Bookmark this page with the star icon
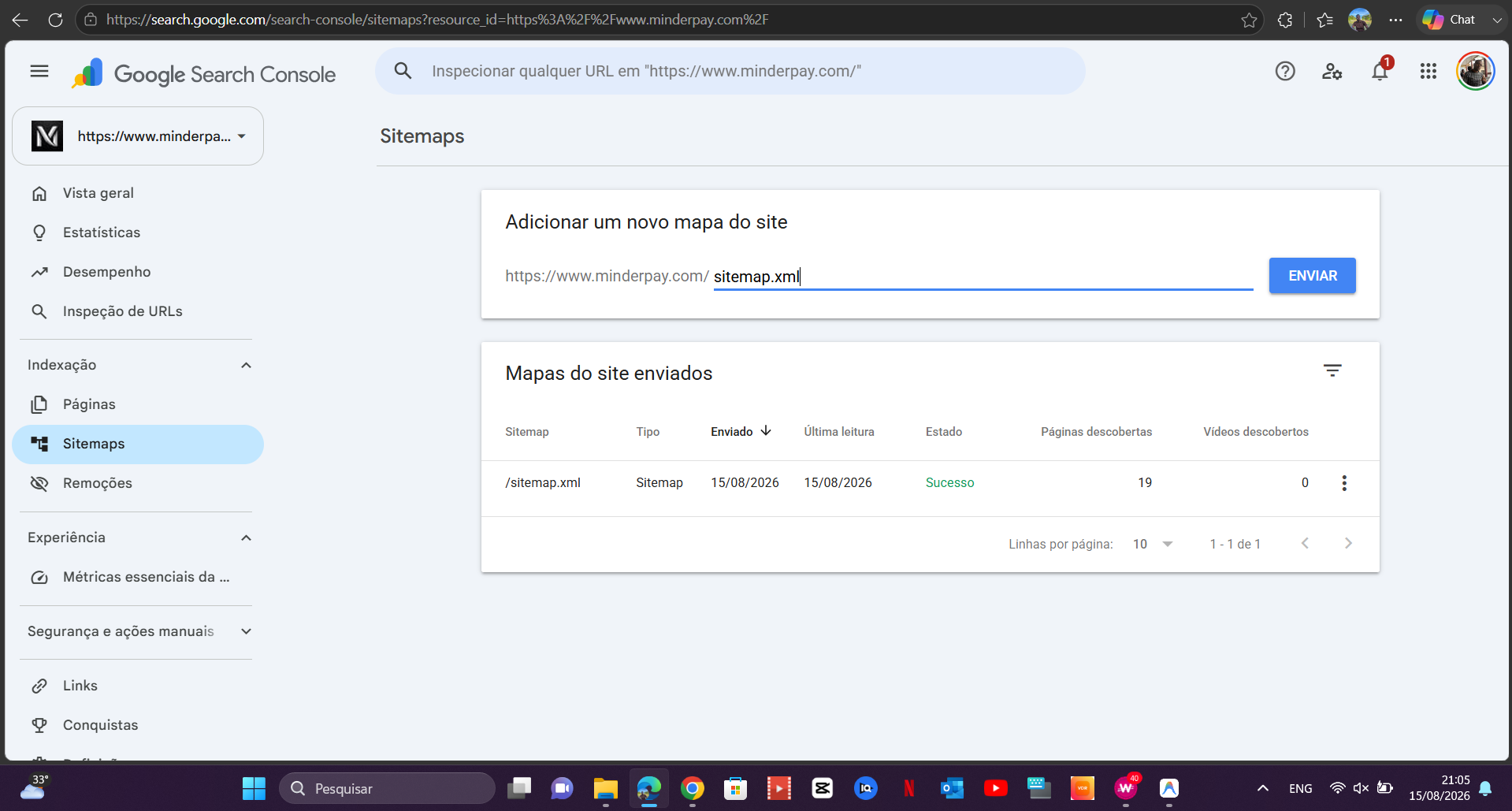Image resolution: width=1512 pixels, height=811 pixels. (1249, 20)
